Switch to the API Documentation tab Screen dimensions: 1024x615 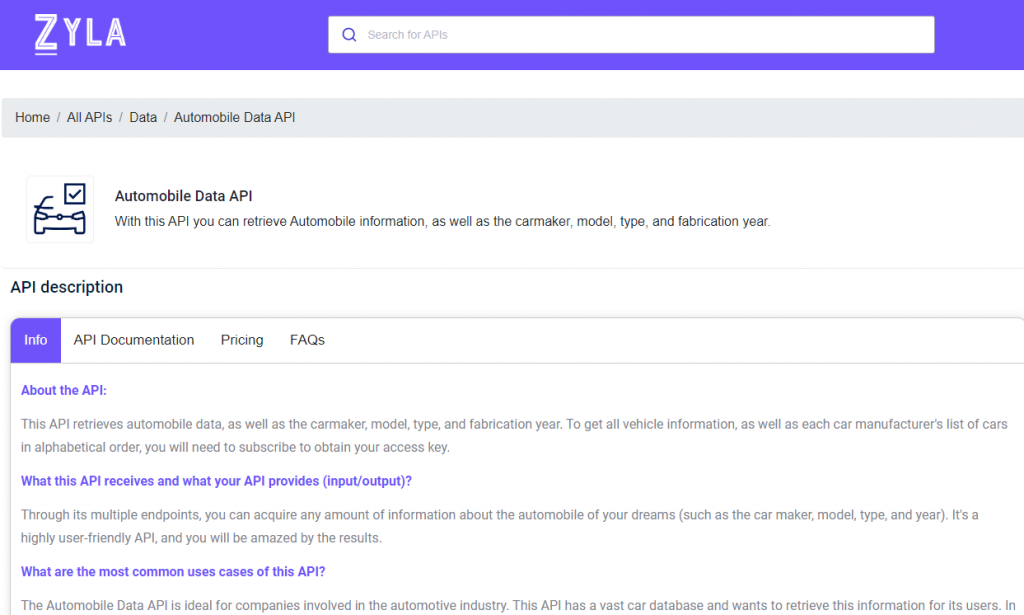click(x=134, y=340)
